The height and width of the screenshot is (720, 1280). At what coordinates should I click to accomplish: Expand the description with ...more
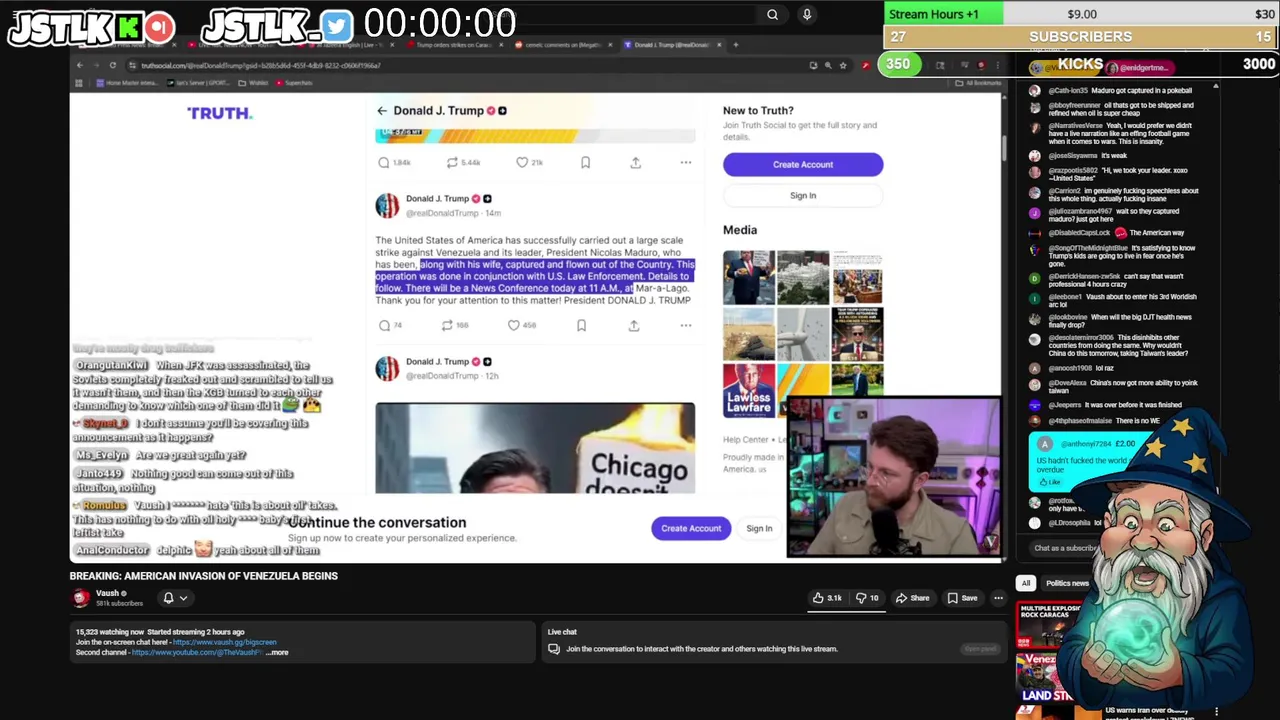tap(277, 652)
